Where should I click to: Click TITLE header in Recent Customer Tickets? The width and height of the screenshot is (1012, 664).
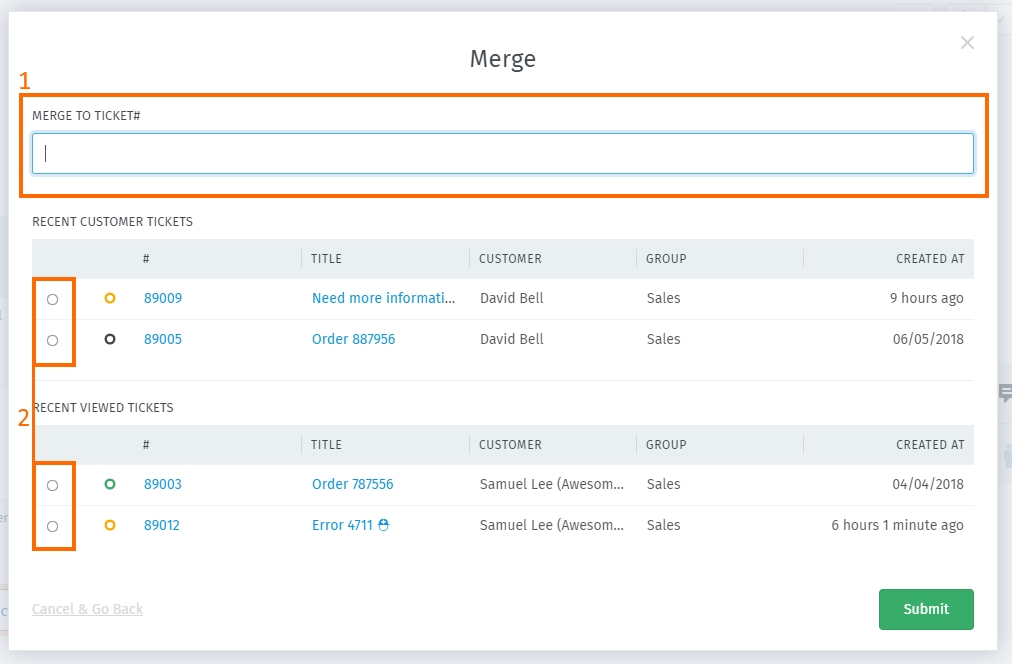[327, 259]
